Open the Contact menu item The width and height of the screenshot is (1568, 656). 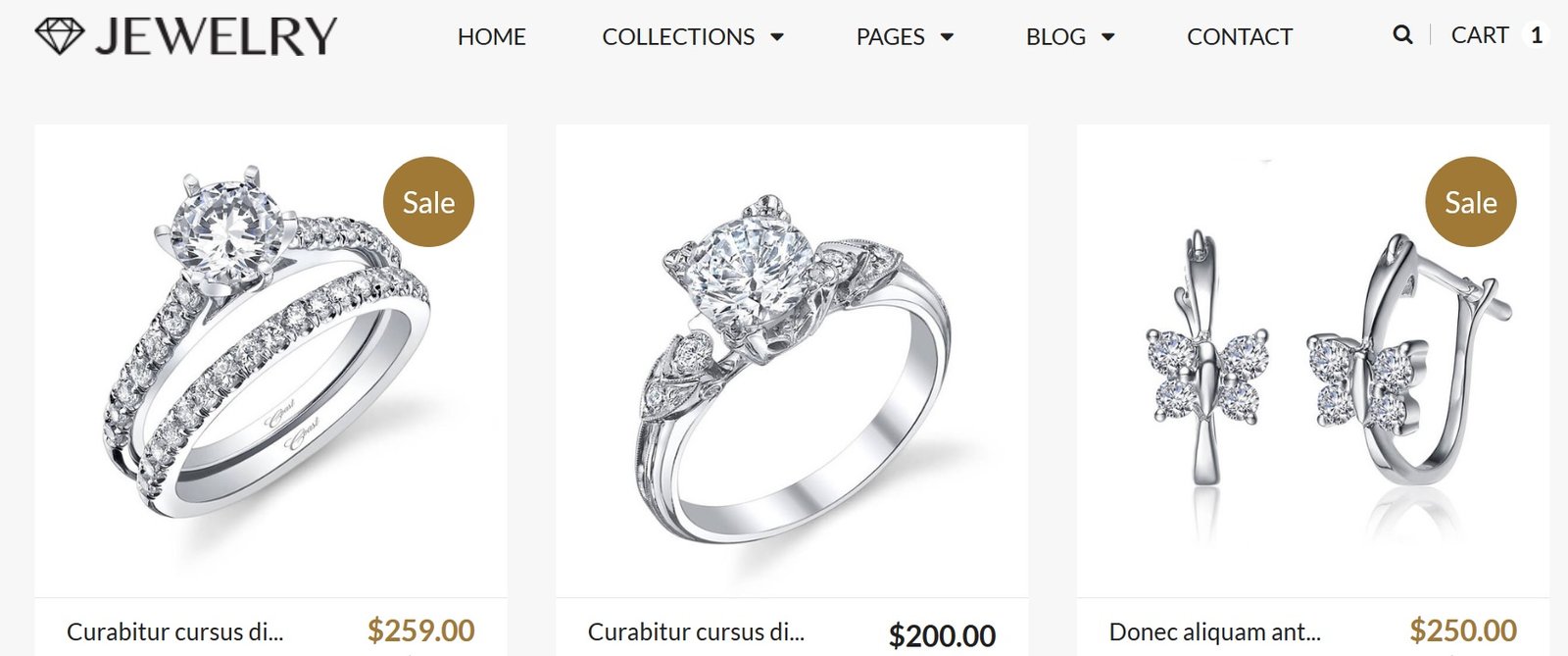tap(1240, 37)
